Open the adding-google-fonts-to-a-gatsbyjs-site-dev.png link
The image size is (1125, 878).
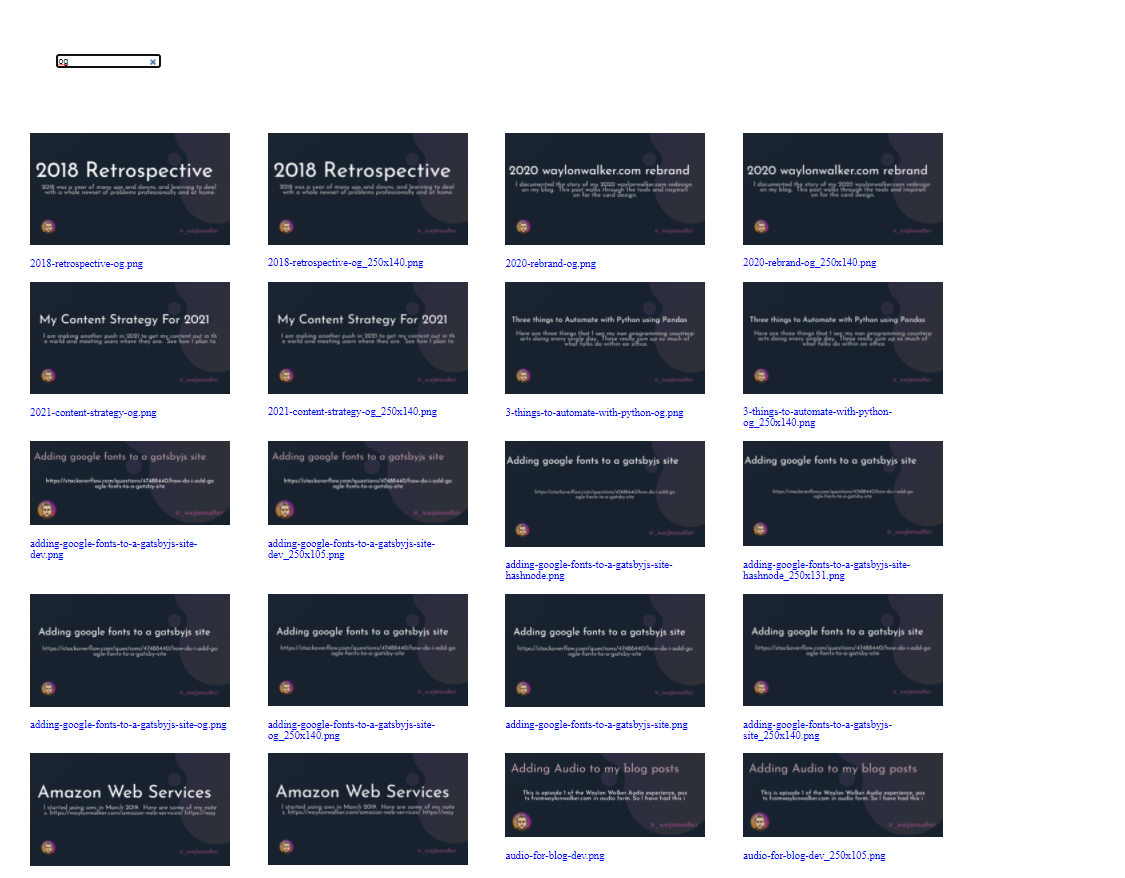(x=113, y=549)
